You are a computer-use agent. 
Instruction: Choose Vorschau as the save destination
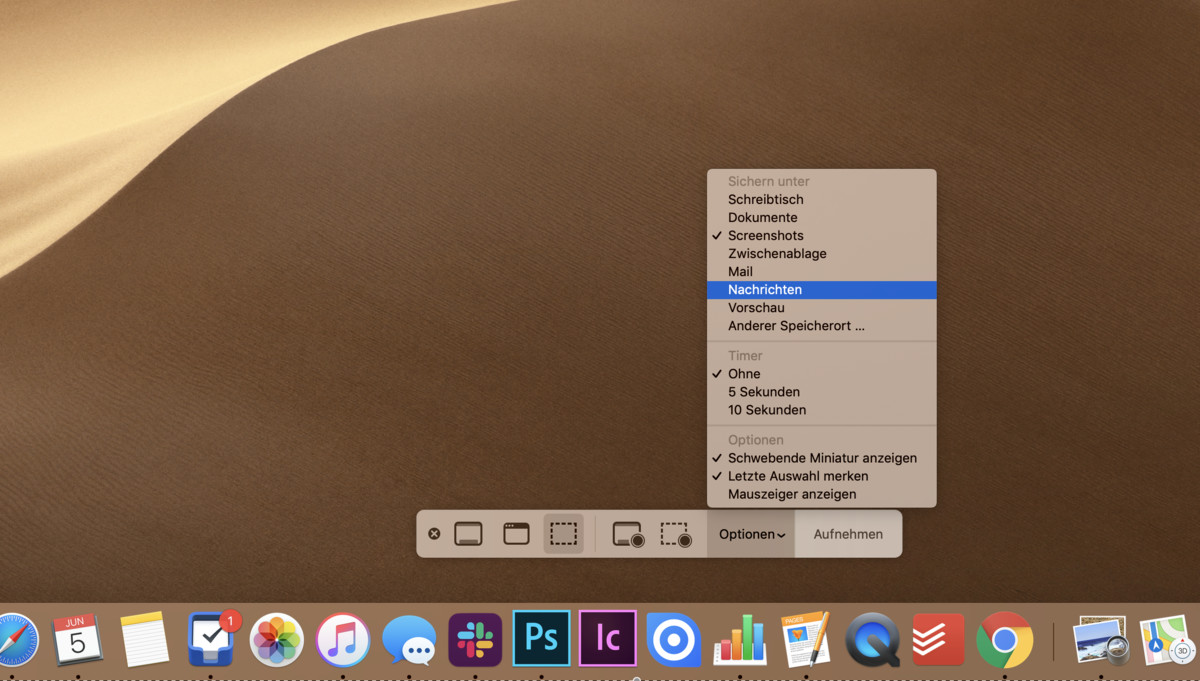click(x=822, y=308)
